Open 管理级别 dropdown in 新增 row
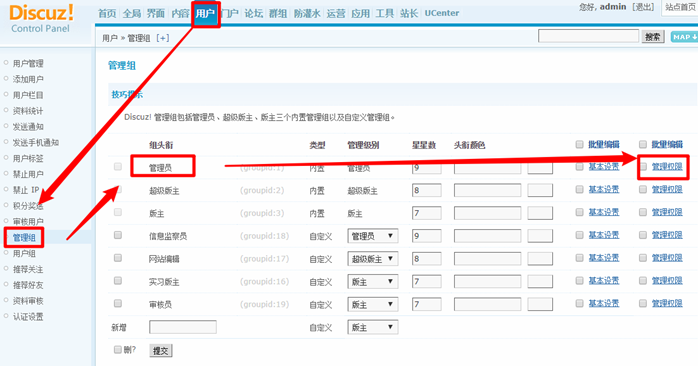 coord(373,327)
